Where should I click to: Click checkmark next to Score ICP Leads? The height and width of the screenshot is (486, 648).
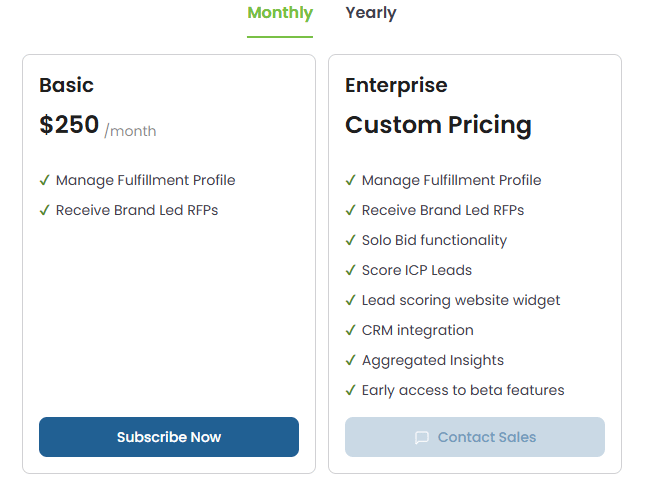(351, 271)
